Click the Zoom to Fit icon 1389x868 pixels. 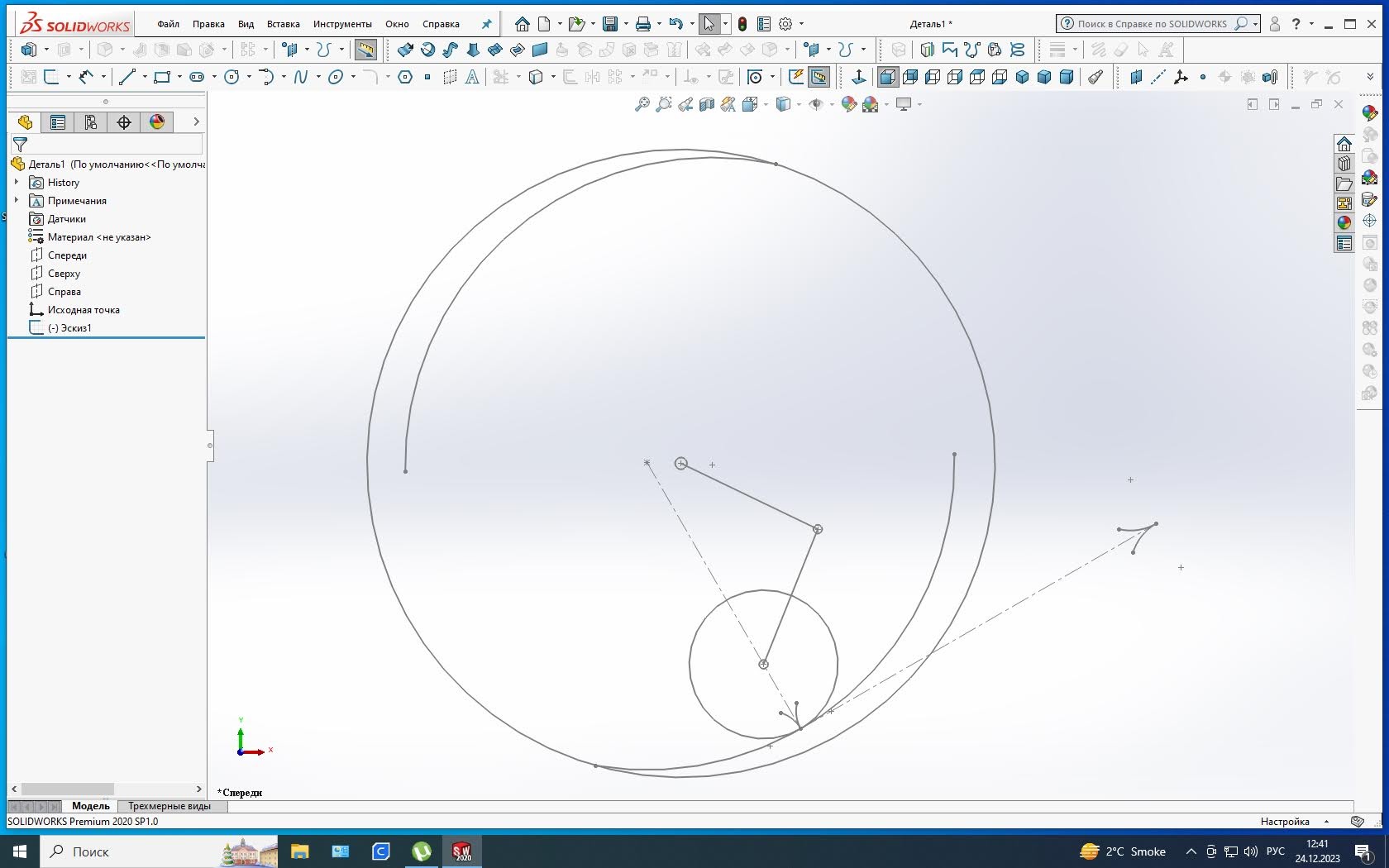click(x=642, y=104)
